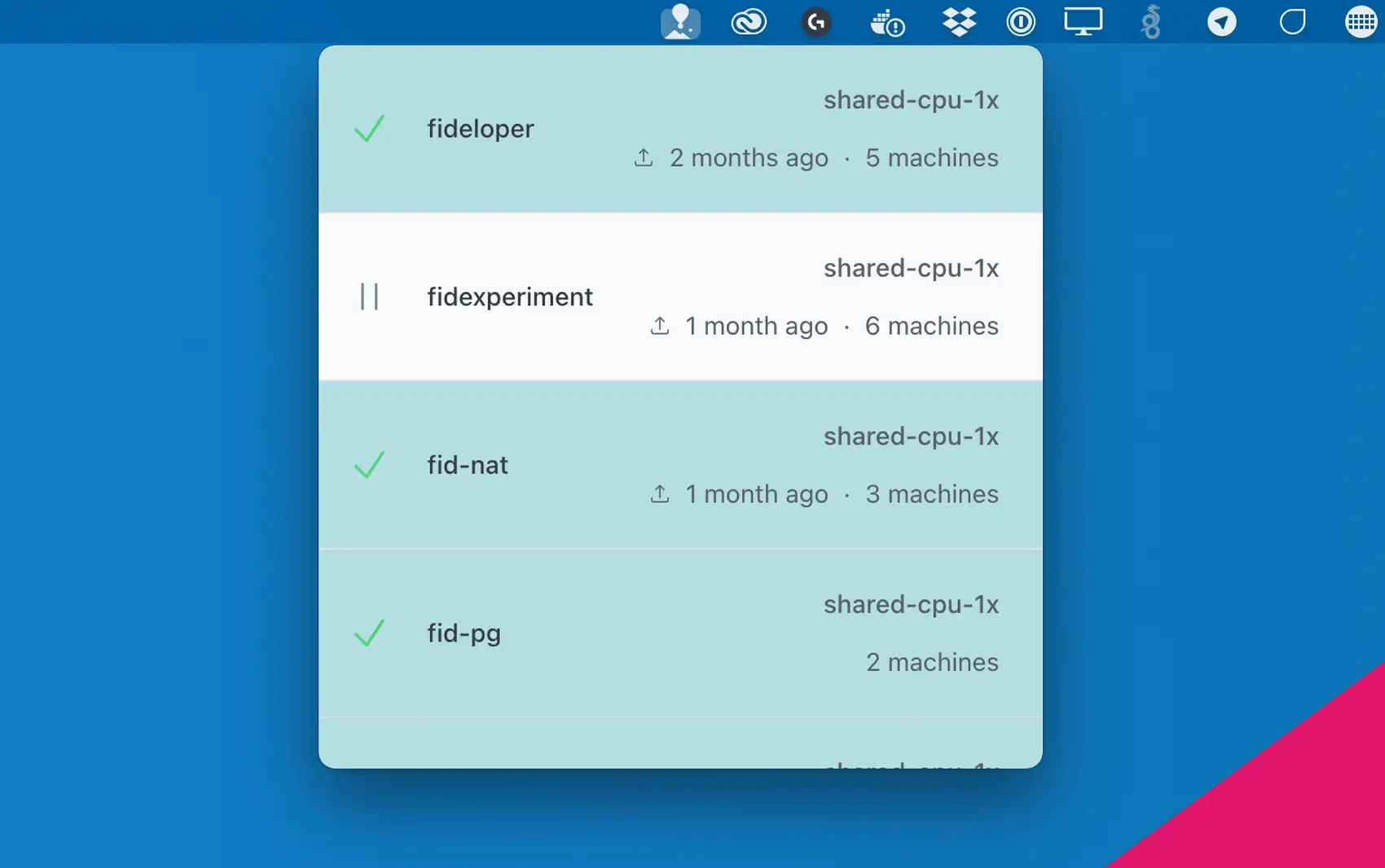Click the WireGuard dragon menu bar icon

pos(1150,22)
